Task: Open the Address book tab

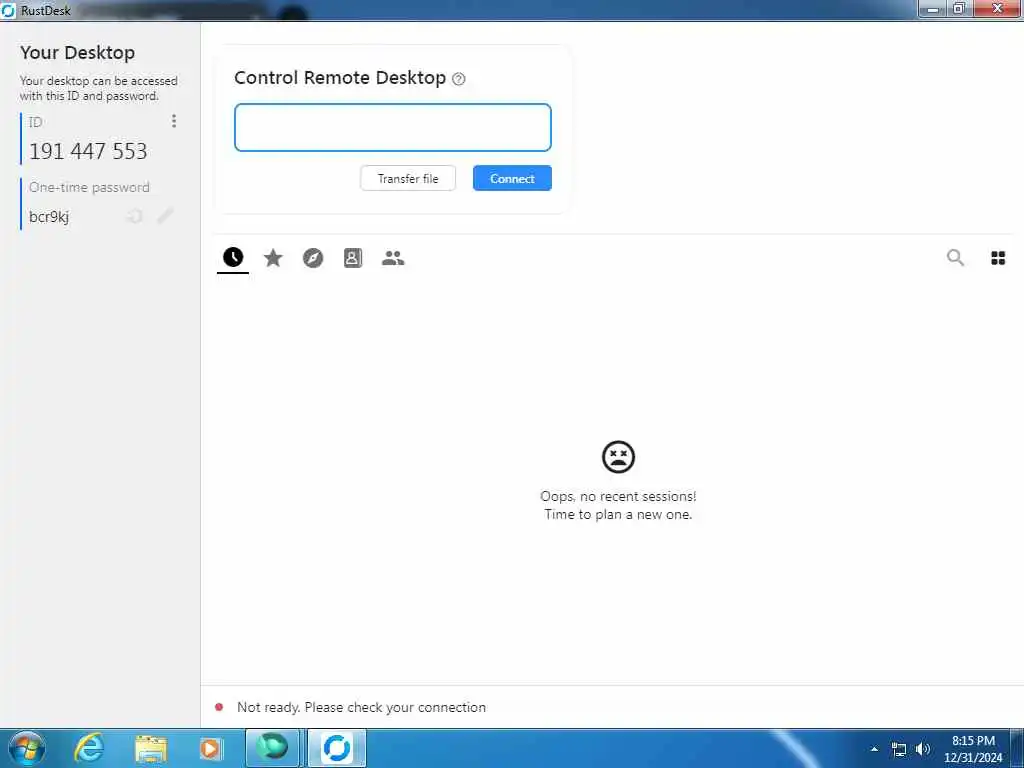Action: pyautogui.click(x=353, y=258)
